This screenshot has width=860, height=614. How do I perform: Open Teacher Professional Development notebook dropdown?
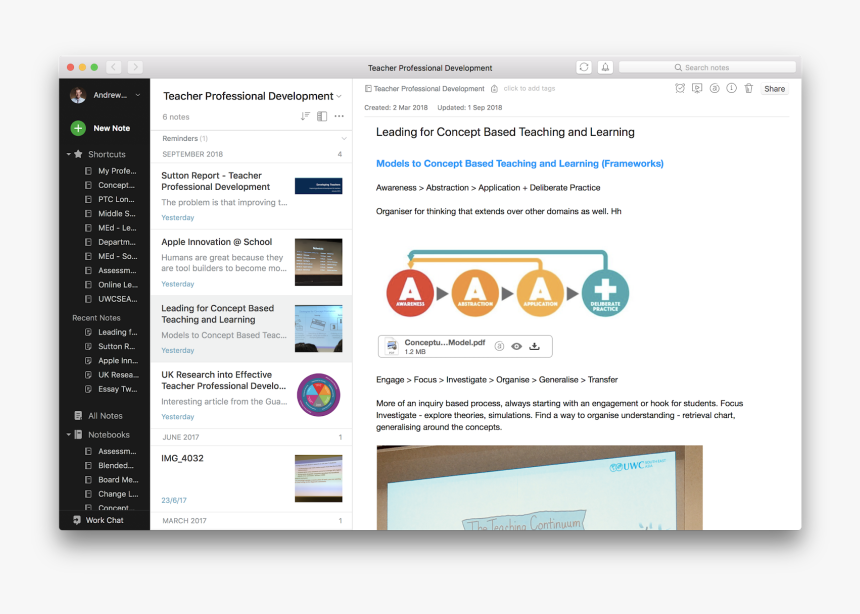coord(339,96)
